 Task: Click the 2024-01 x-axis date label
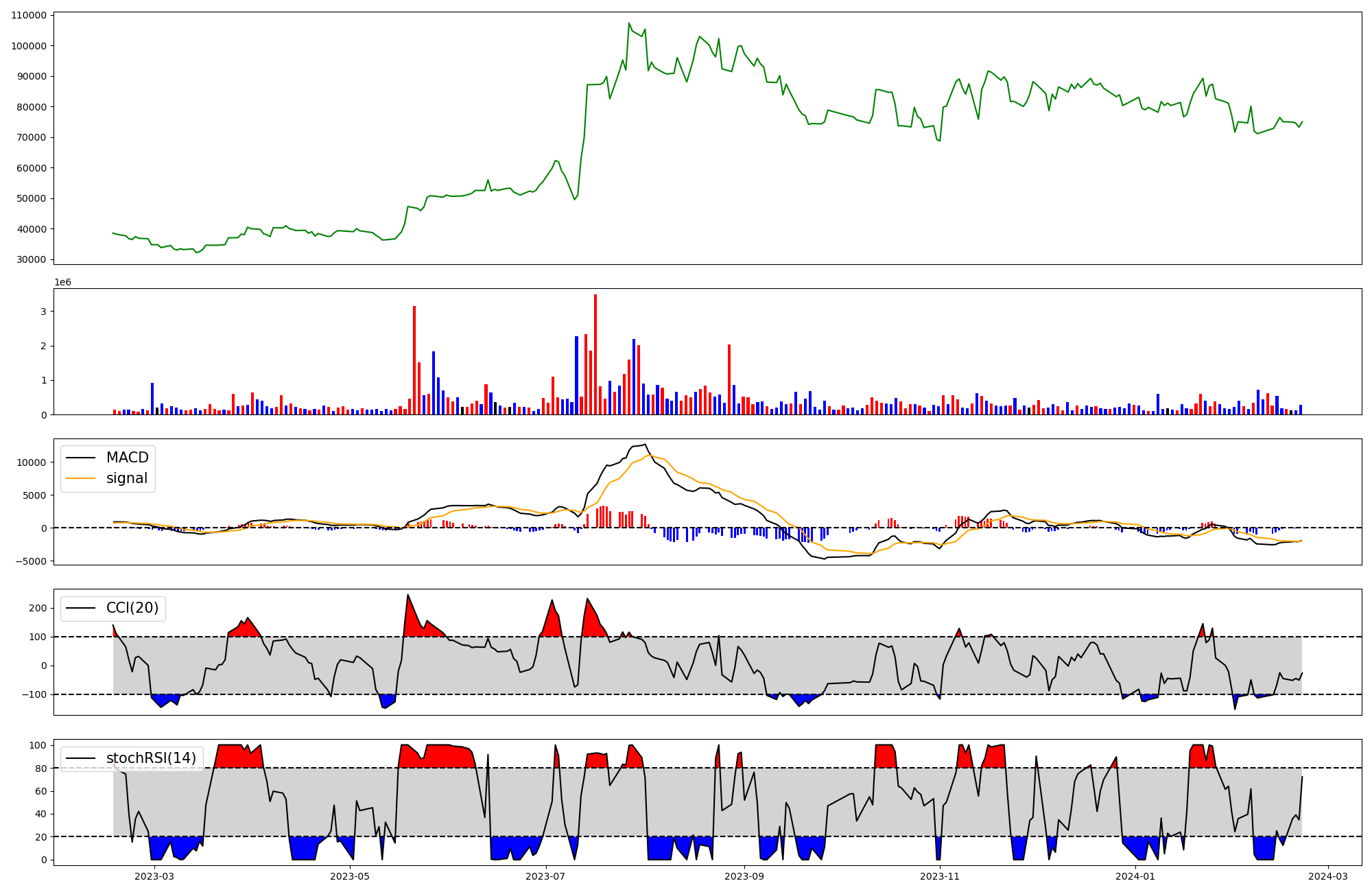[1135, 876]
